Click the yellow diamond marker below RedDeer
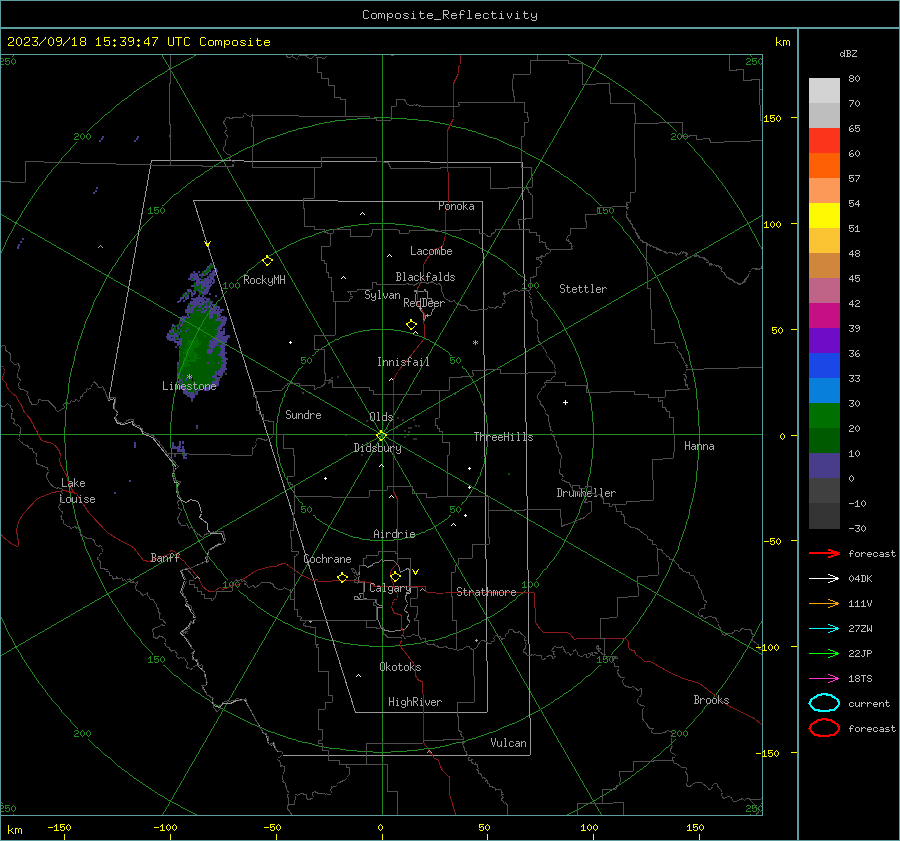This screenshot has height=841, width=900. 412,325
